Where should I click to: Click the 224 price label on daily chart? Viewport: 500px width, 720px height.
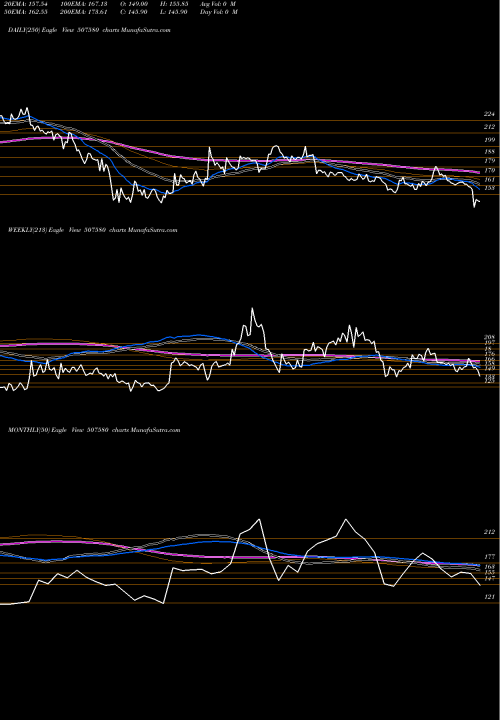coord(489,114)
